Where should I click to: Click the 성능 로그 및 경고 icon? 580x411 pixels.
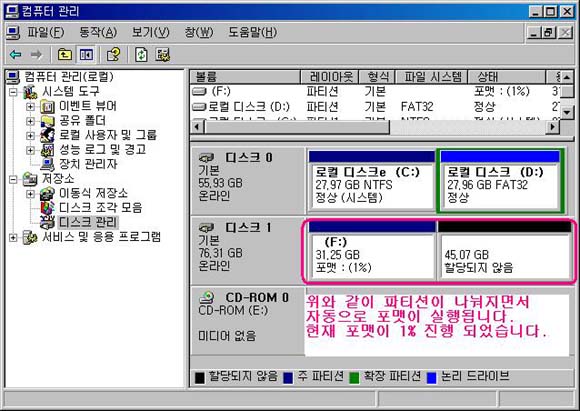click(x=47, y=150)
